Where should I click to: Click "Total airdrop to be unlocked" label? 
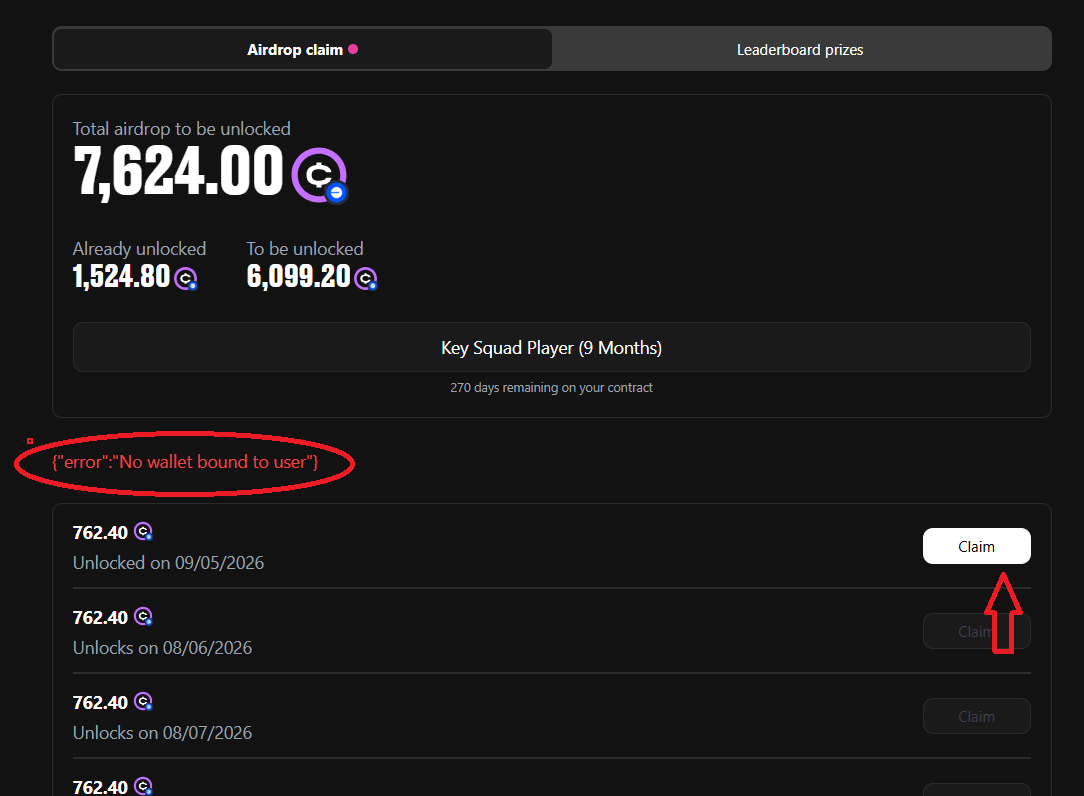tap(182, 129)
